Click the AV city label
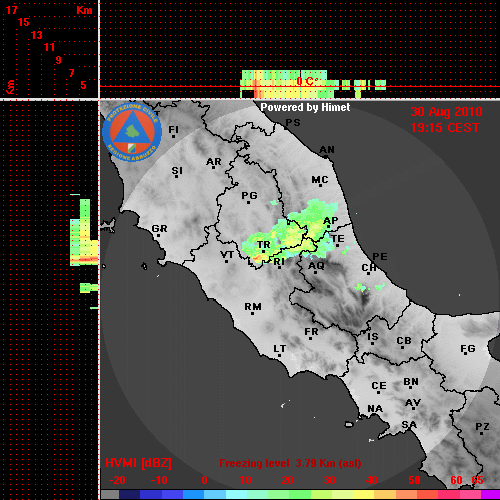500x500 pixels. [413, 403]
